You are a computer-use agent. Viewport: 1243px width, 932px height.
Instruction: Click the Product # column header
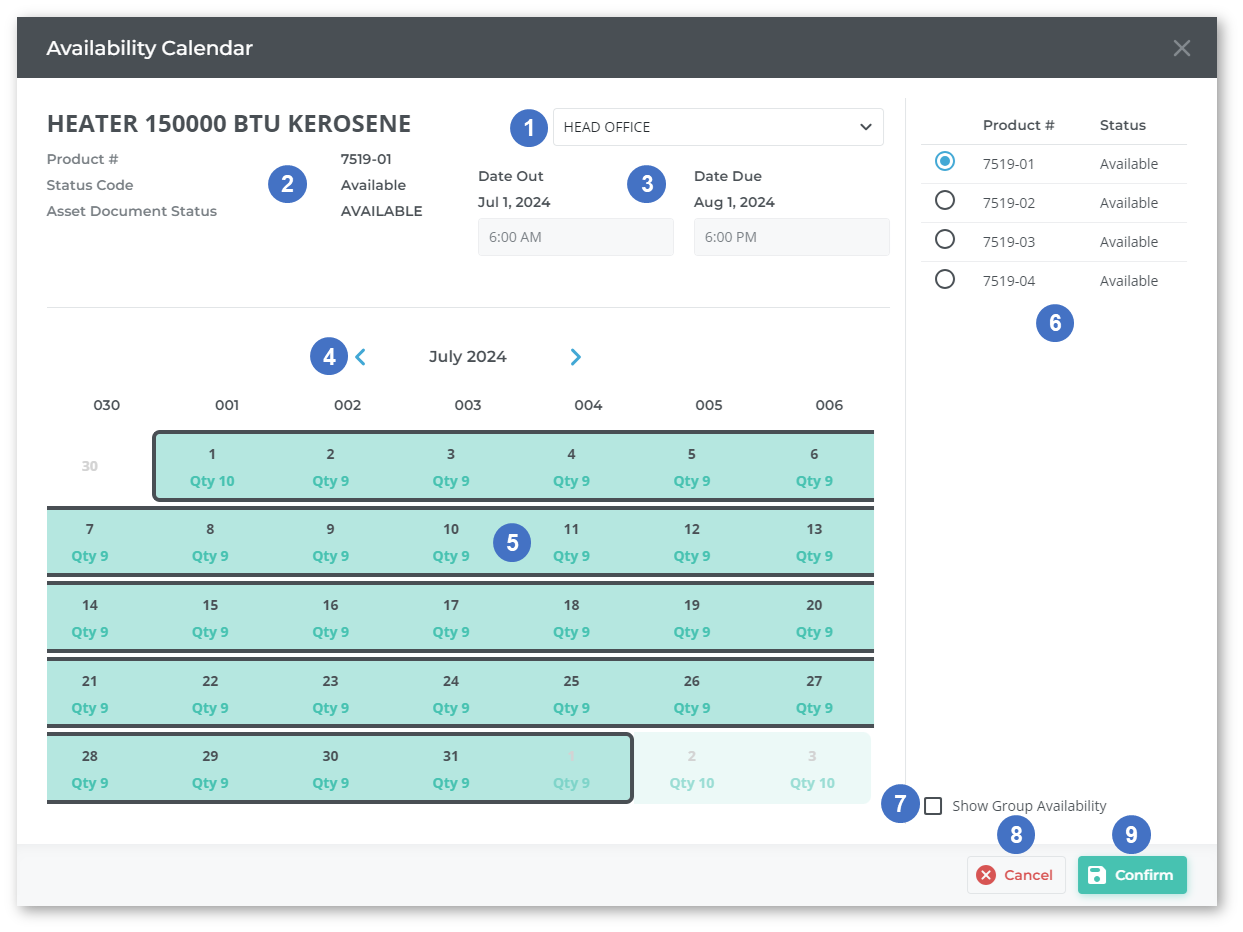1019,125
